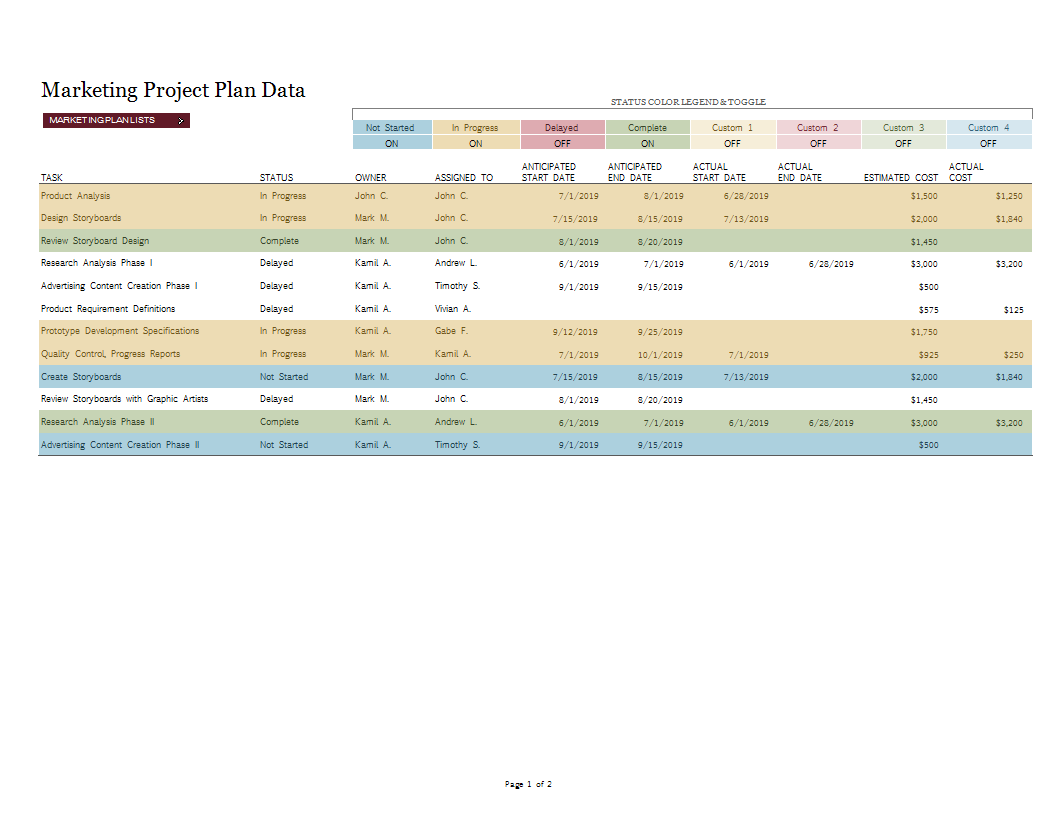Click the Custom 2 pink legend swatch

pos(818,128)
